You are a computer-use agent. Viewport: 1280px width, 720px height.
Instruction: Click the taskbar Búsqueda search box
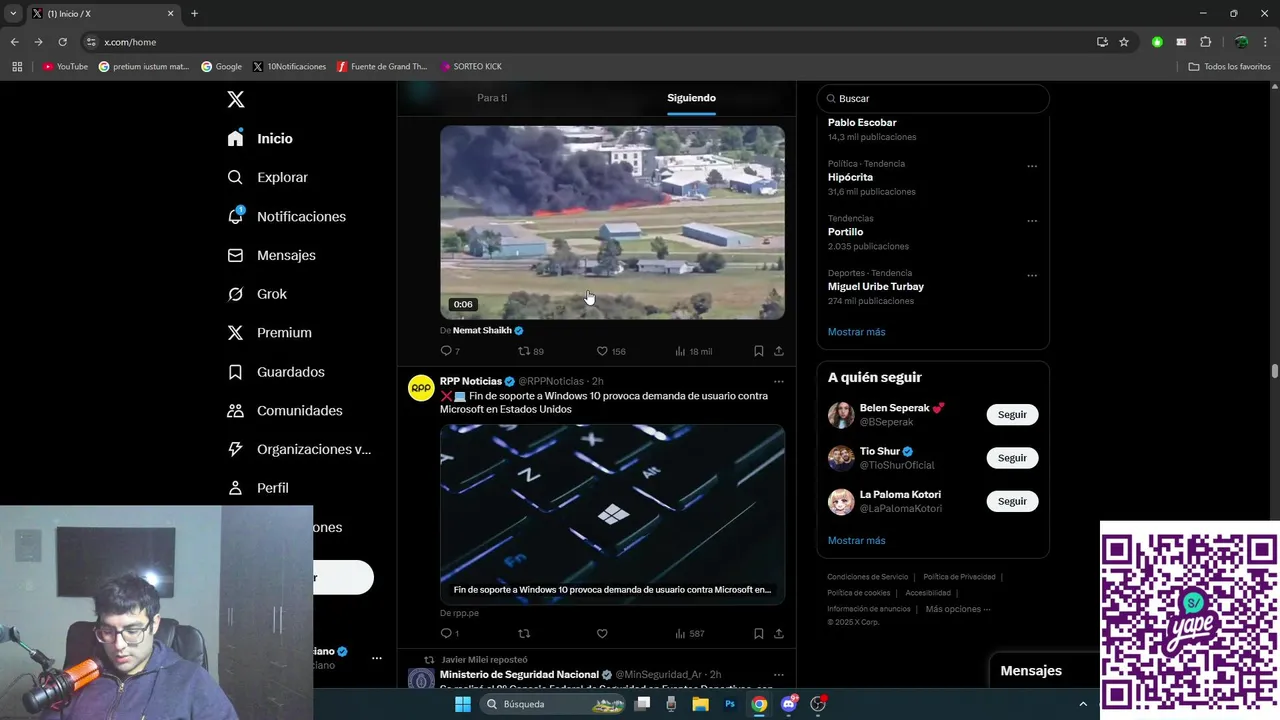(555, 704)
